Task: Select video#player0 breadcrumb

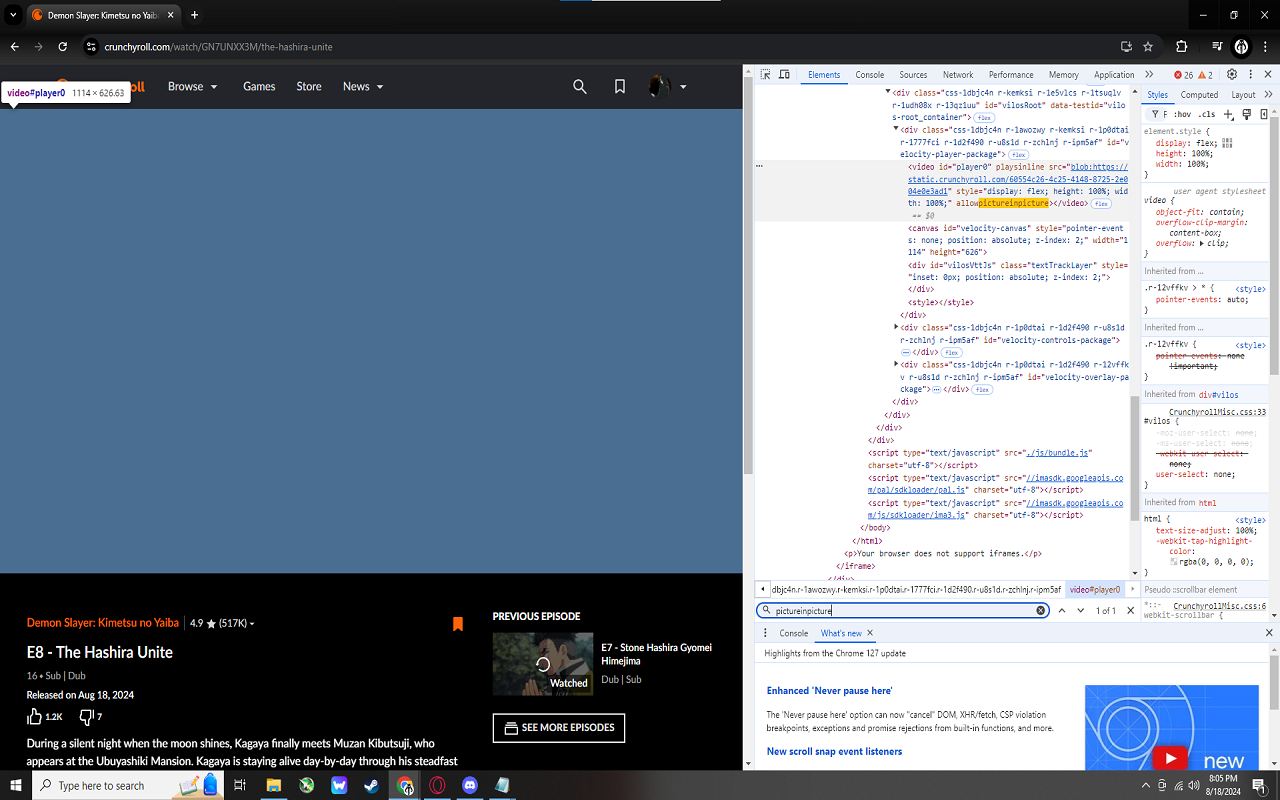Action: click(1095, 590)
